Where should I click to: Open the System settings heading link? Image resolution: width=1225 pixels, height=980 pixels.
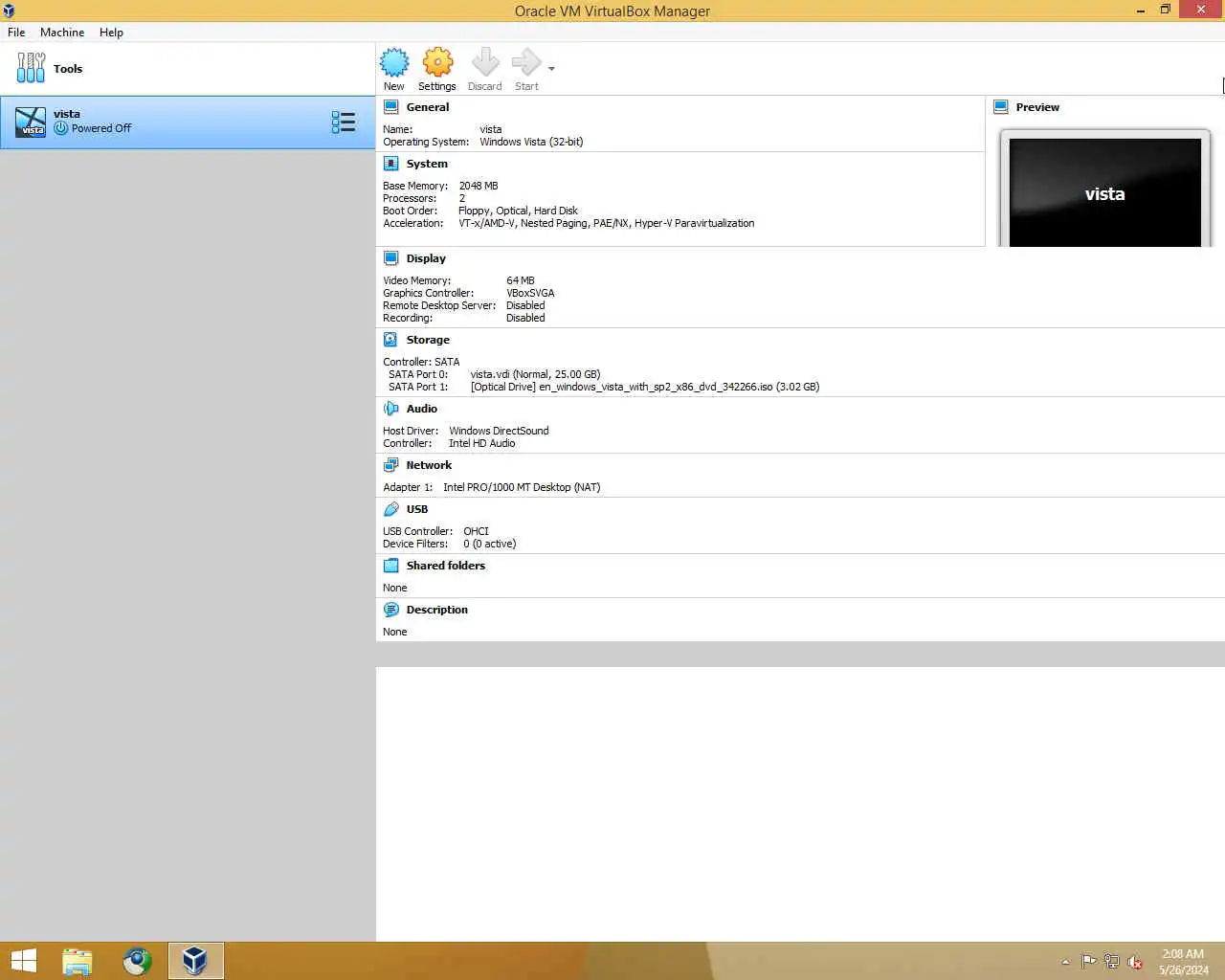coord(427,164)
